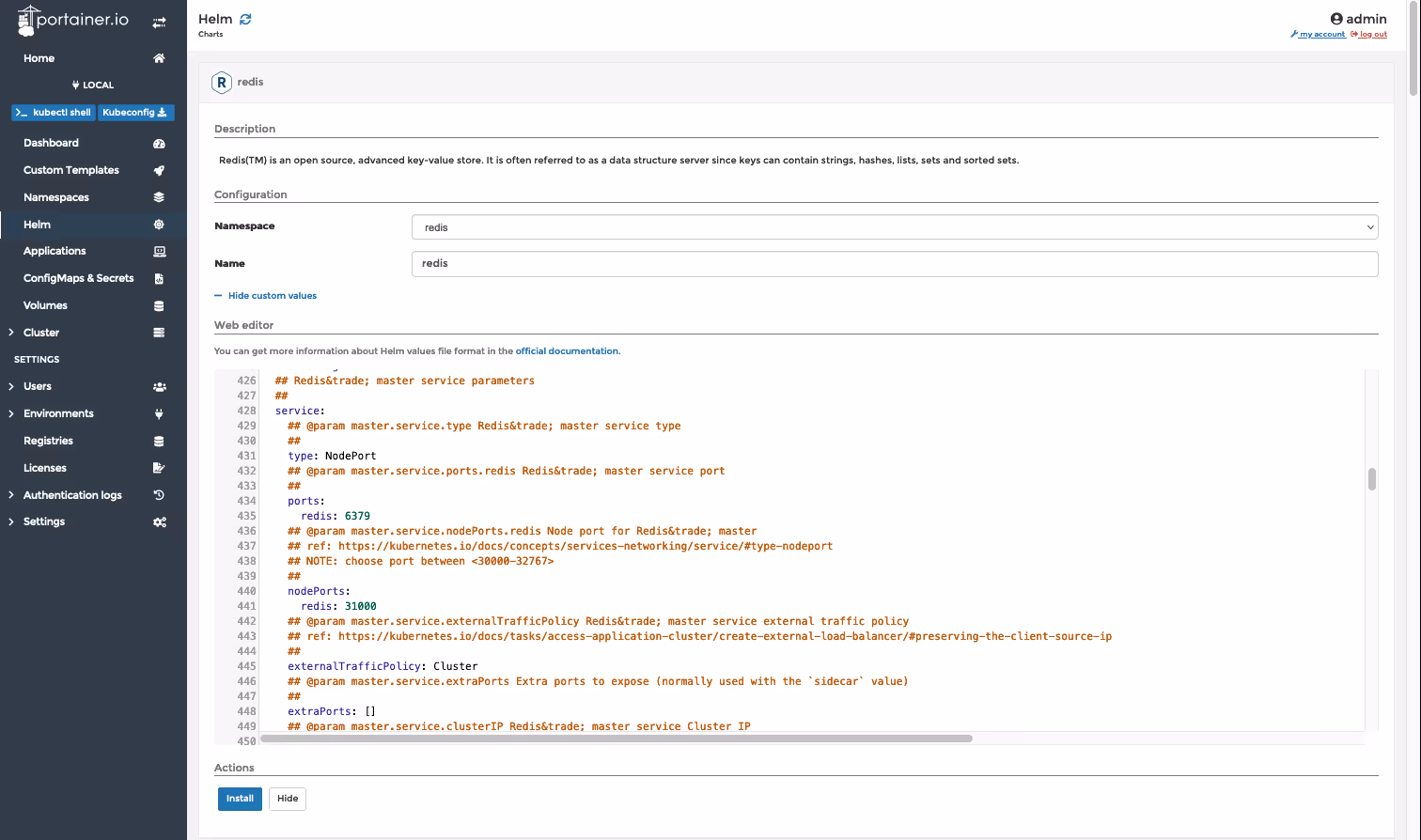Open the Namespaces page
Viewport: 1421px width, 840px height.
[x=56, y=197]
